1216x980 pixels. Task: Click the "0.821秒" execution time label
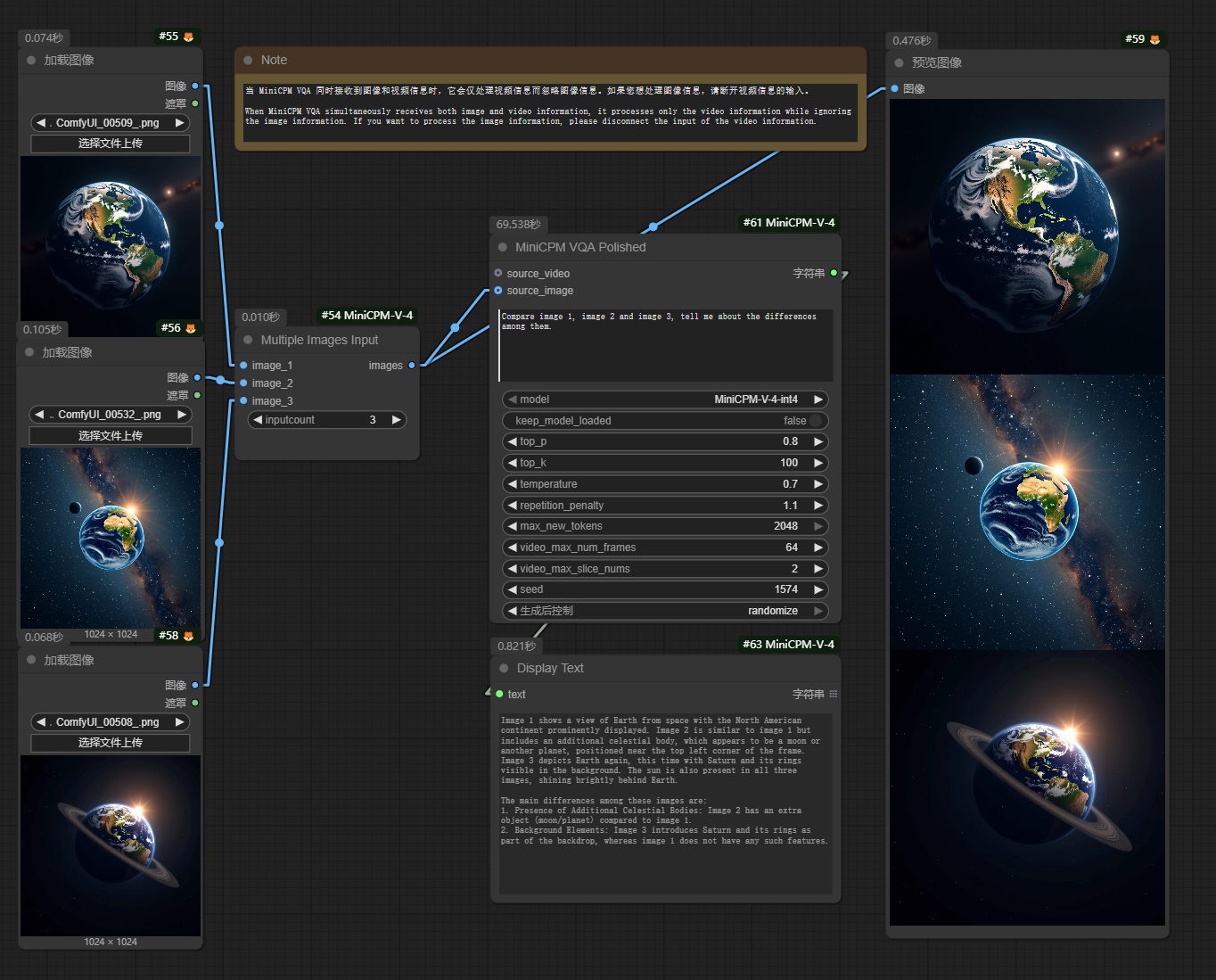point(517,646)
